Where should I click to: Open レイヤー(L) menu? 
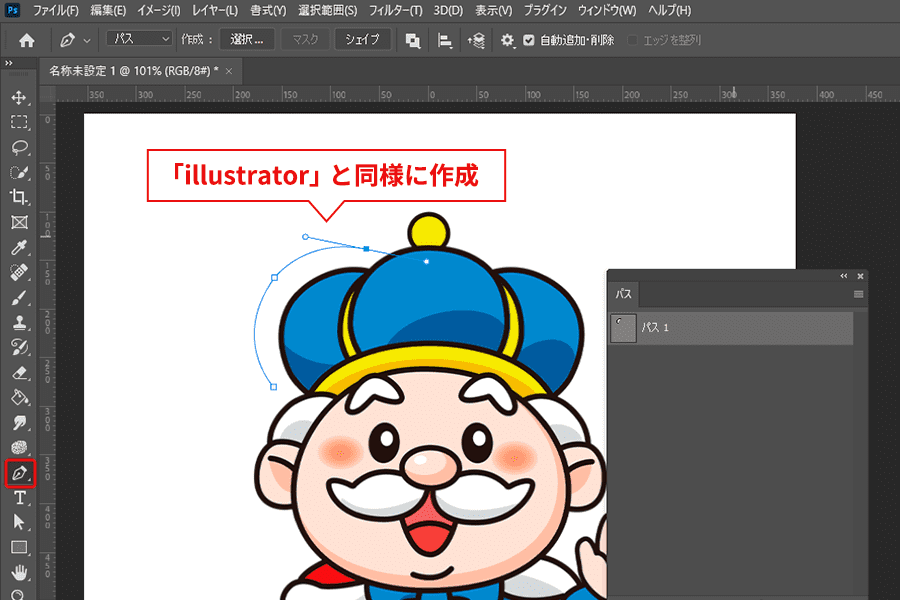pyautogui.click(x=215, y=10)
